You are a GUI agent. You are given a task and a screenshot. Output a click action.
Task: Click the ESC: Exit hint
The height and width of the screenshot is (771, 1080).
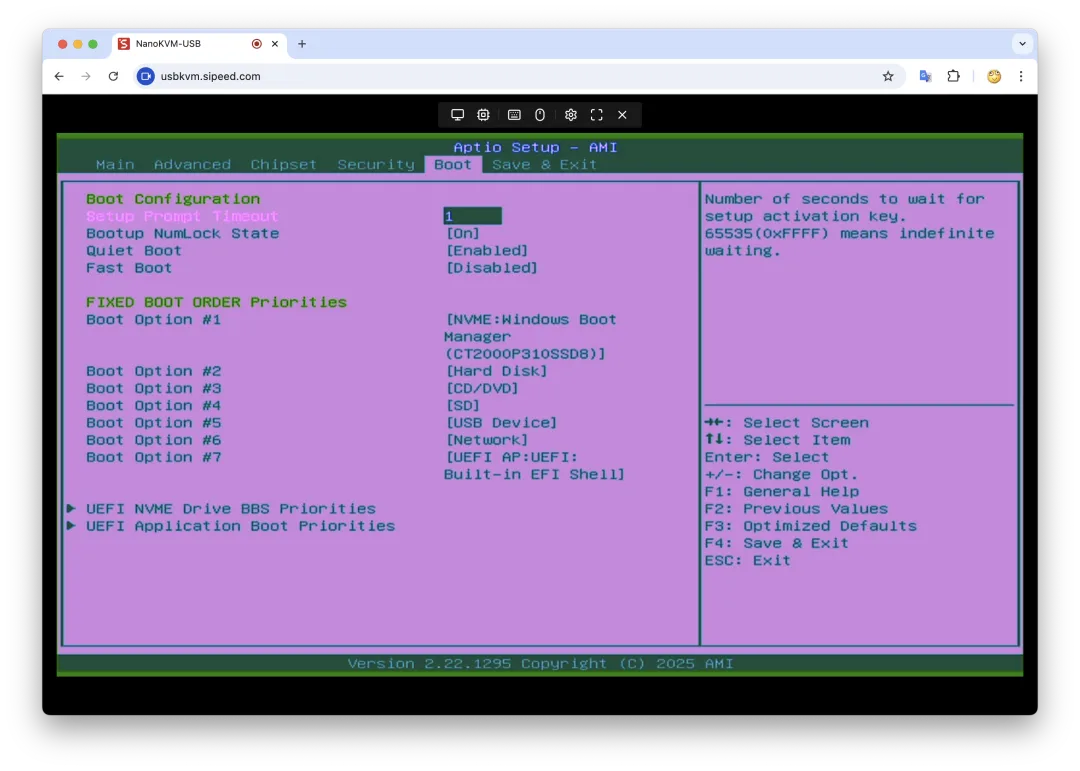tap(747, 561)
